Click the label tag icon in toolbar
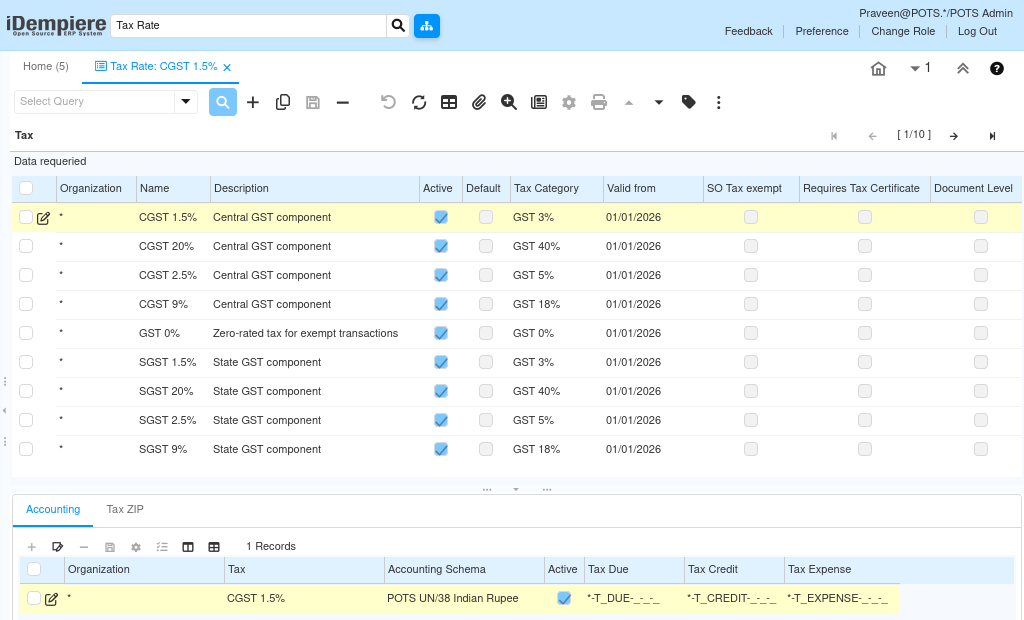Screen dimensions: 1024x620 [688, 102]
